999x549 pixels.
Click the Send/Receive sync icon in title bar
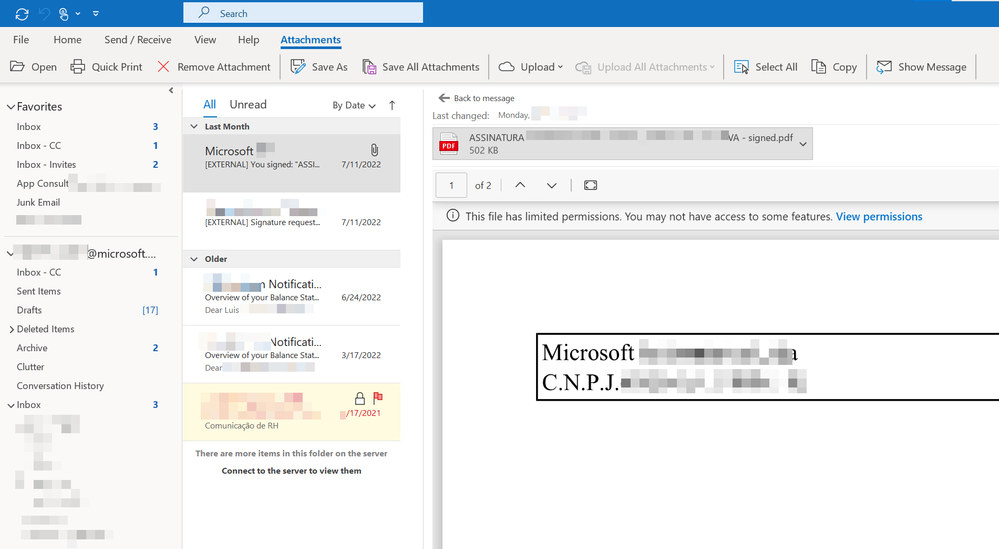tap(22, 13)
